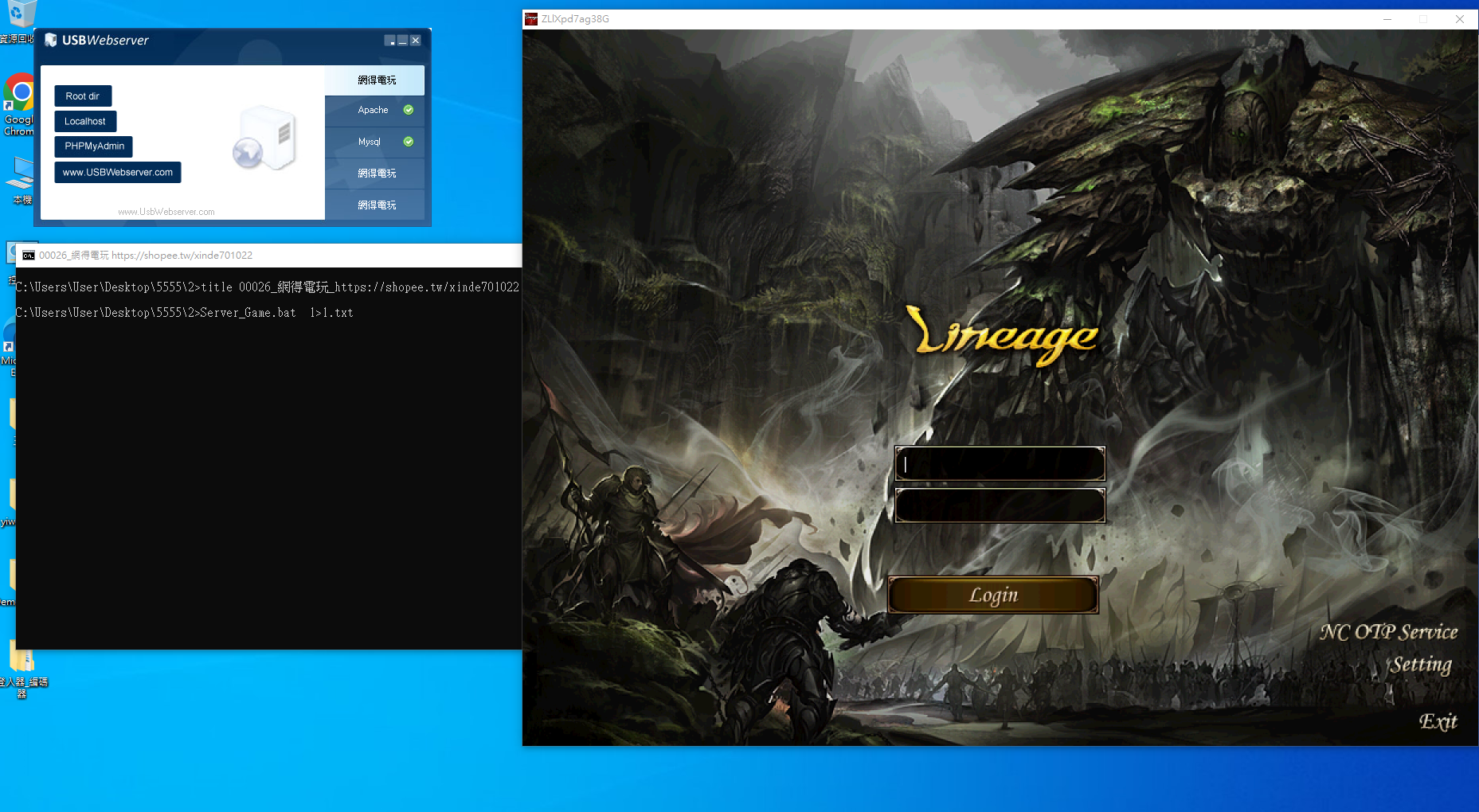Open Setting on the Lineage login screen
The width and height of the screenshot is (1479, 812).
coord(1421,665)
